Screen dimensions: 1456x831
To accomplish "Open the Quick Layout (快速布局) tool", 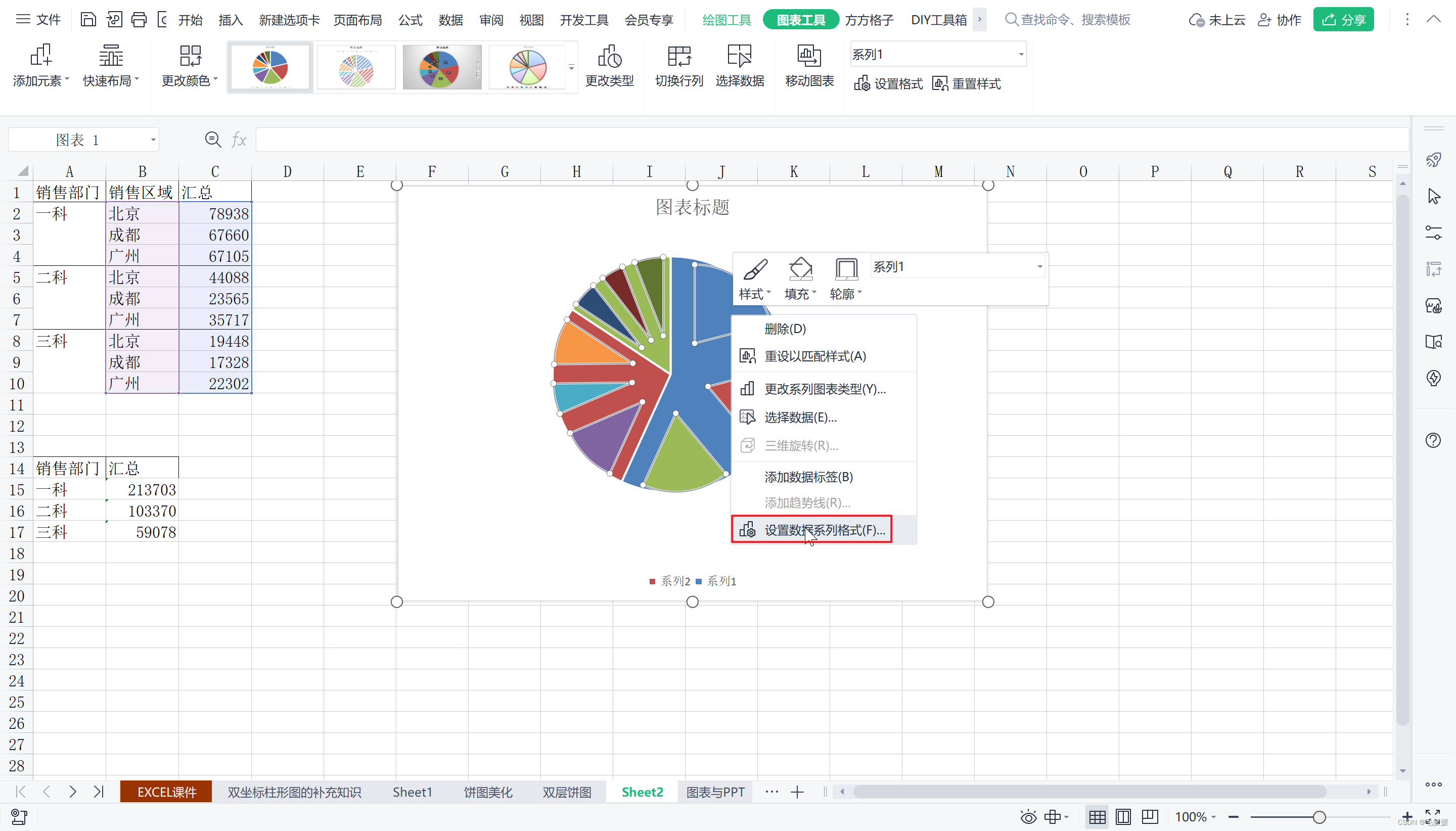I will [x=111, y=56].
